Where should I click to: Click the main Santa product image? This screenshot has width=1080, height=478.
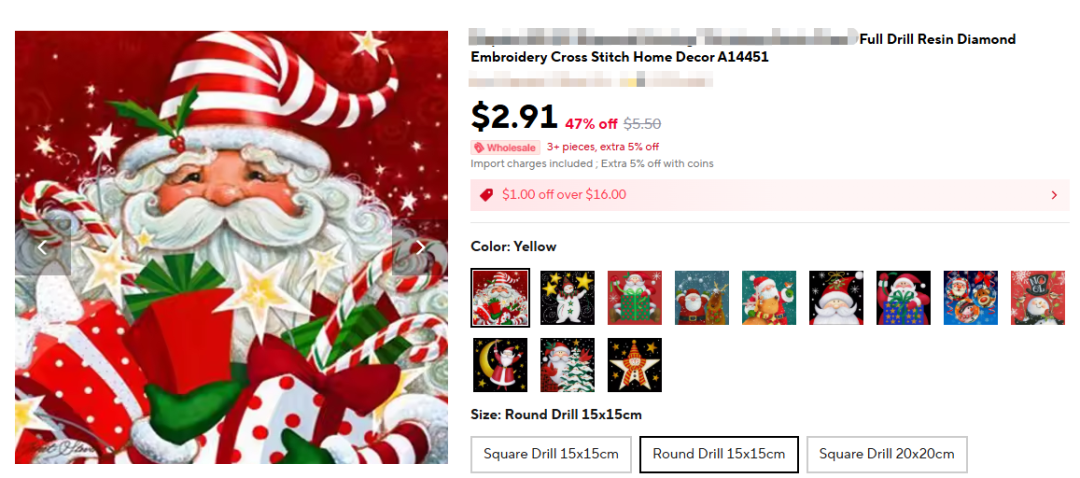pos(231,247)
